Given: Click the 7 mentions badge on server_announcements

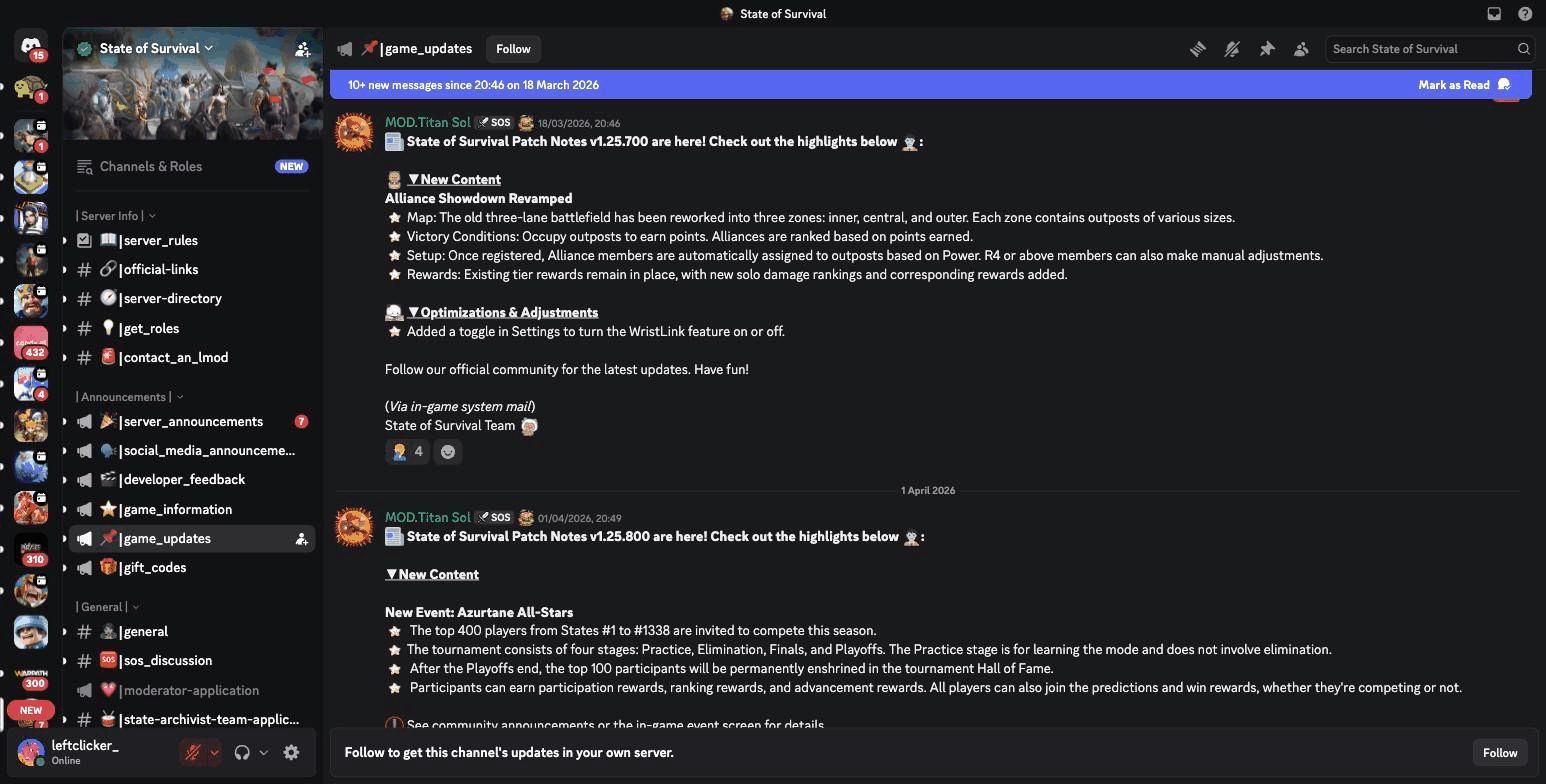Looking at the screenshot, I should click(x=301, y=422).
